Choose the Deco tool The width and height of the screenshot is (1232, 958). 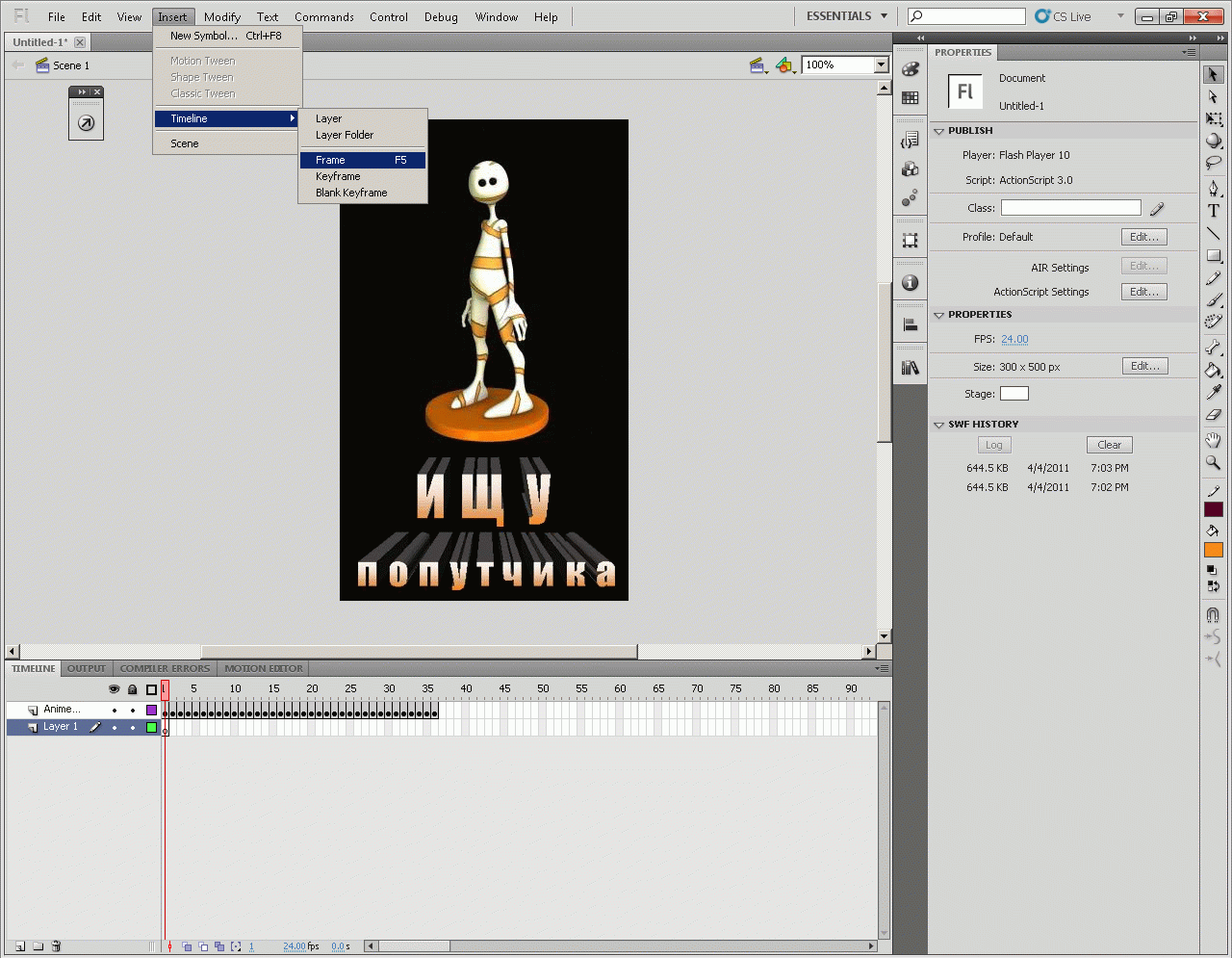pyautogui.click(x=1213, y=323)
